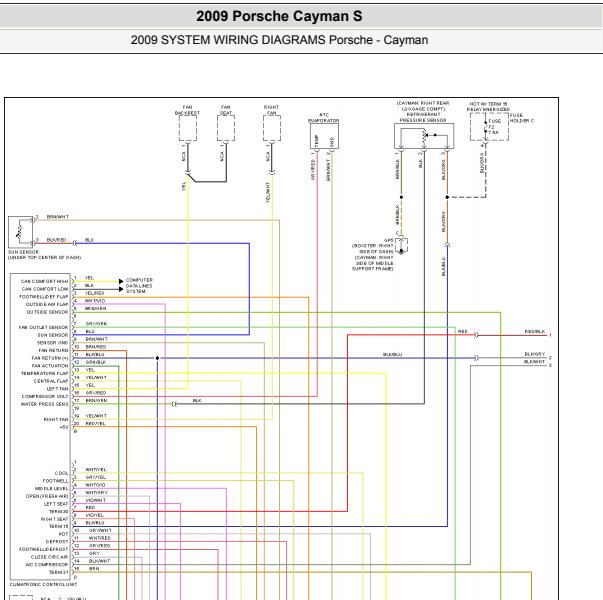Click the GRY/WHT wire color label
The height and width of the screenshot is (600, 603).
point(100,530)
